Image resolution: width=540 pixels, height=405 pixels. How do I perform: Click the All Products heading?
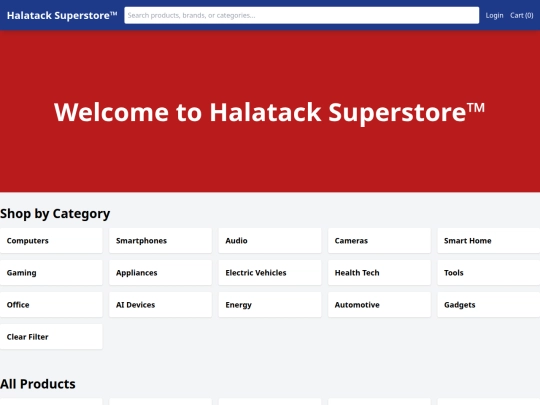(x=38, y=384)
